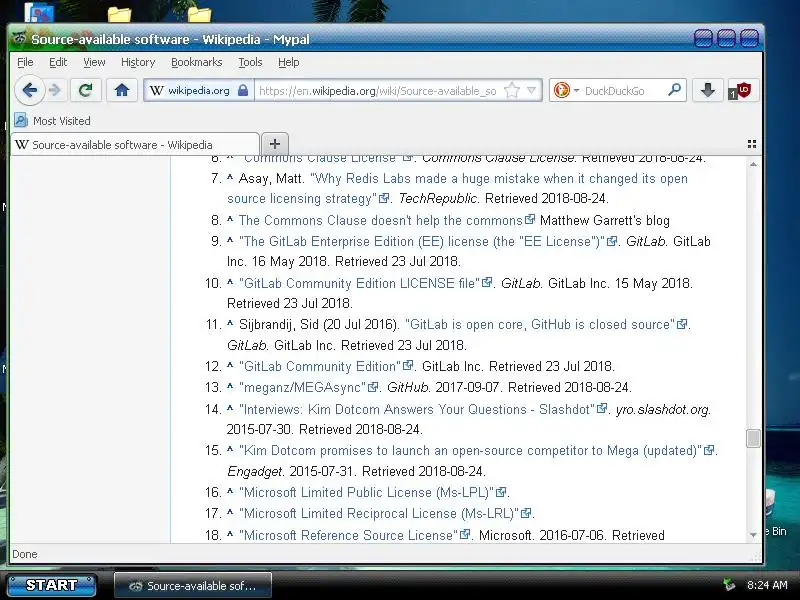Viewport: 800px width, 600px height.
Task: Open the History menu
Action: 138,62
